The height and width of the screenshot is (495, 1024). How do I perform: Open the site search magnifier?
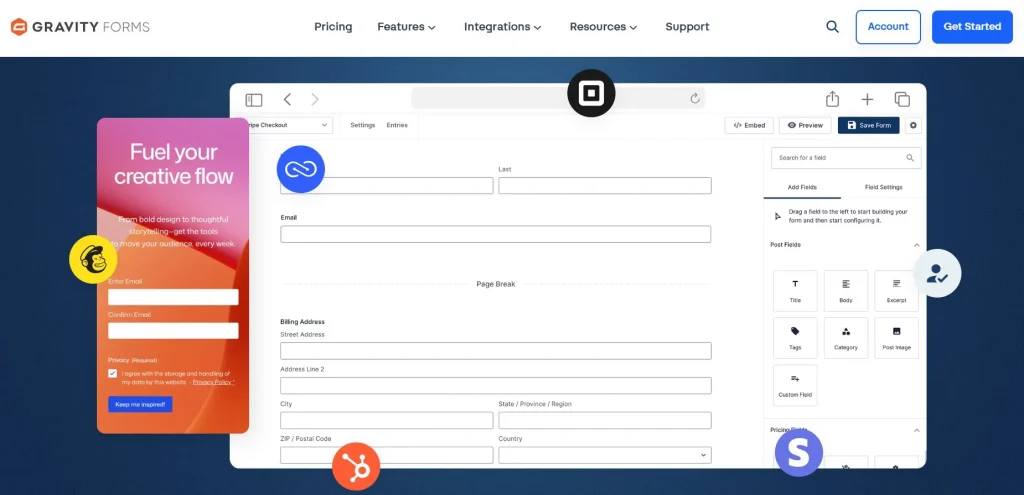pyautogui.click(x=832, y=27)
